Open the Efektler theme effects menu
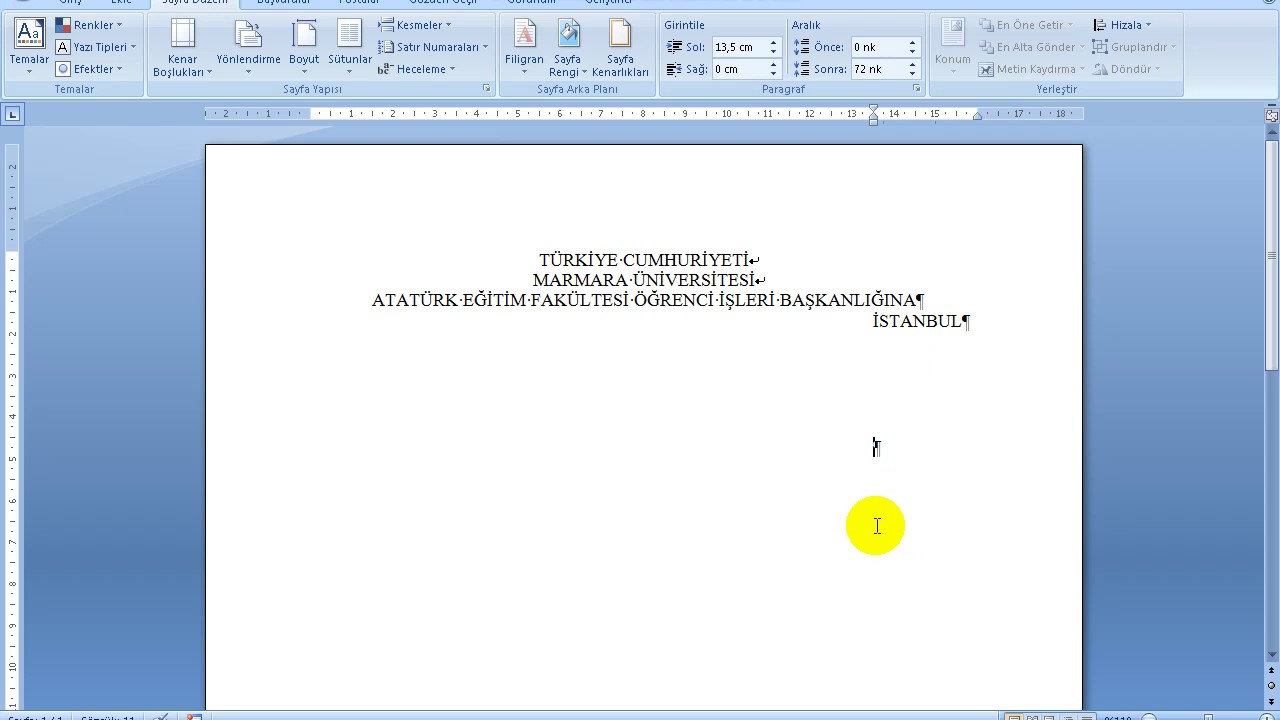The height and width of the screenshot is (720, 1280). pyautogui.click(x=89, y=69)
